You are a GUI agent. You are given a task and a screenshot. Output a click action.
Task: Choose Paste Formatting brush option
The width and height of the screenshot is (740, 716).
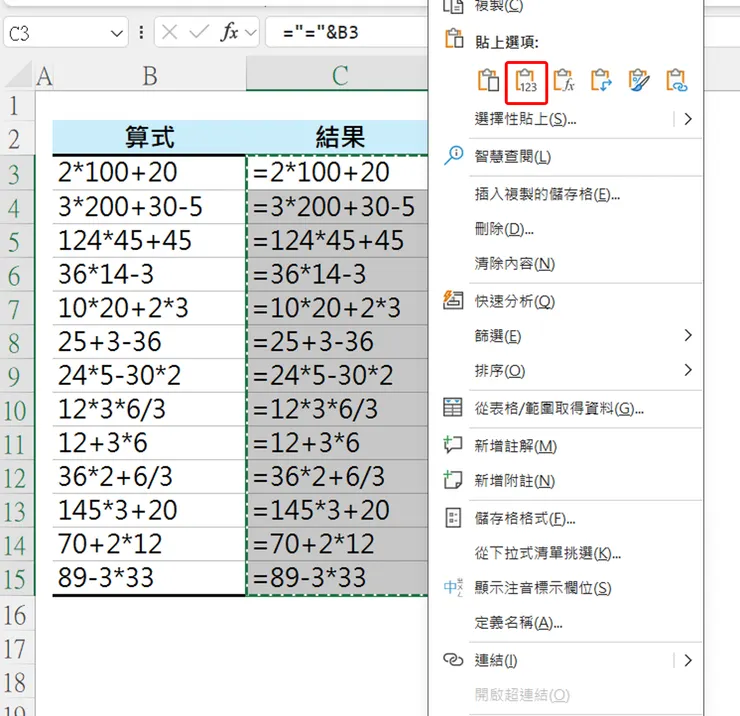[639, 80]
